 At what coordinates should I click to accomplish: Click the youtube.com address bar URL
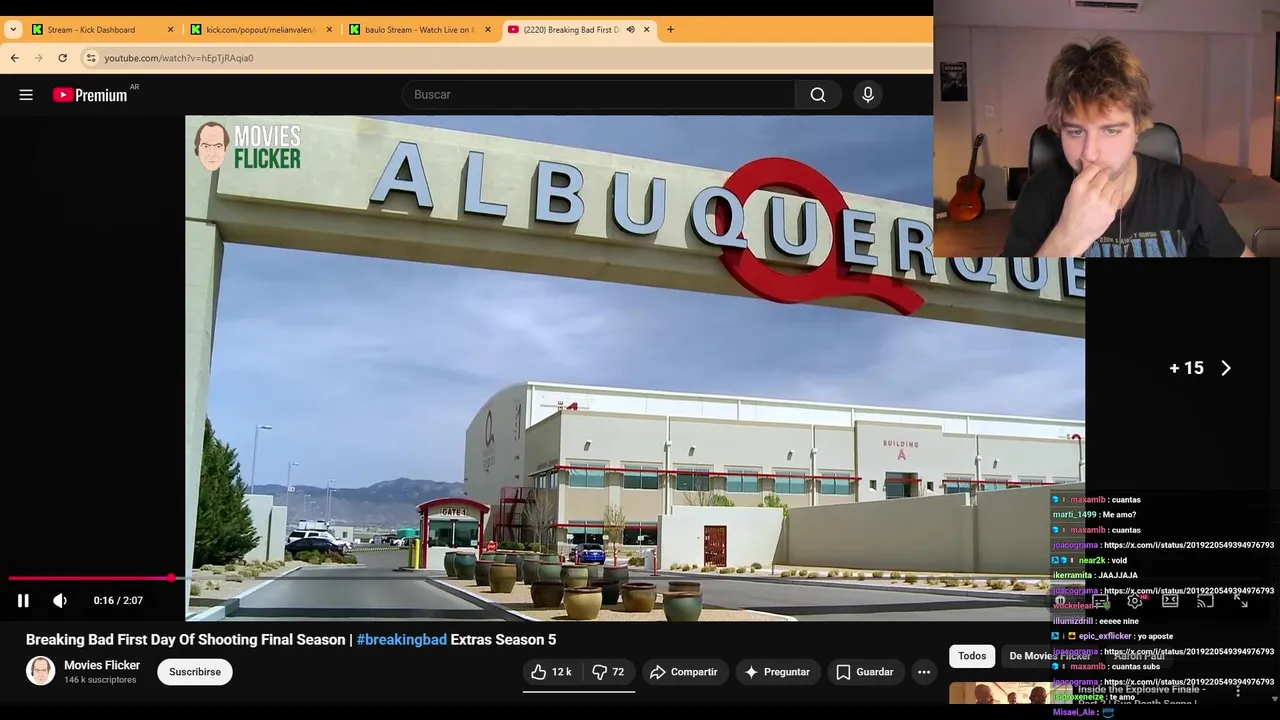[x=179, y=58]
